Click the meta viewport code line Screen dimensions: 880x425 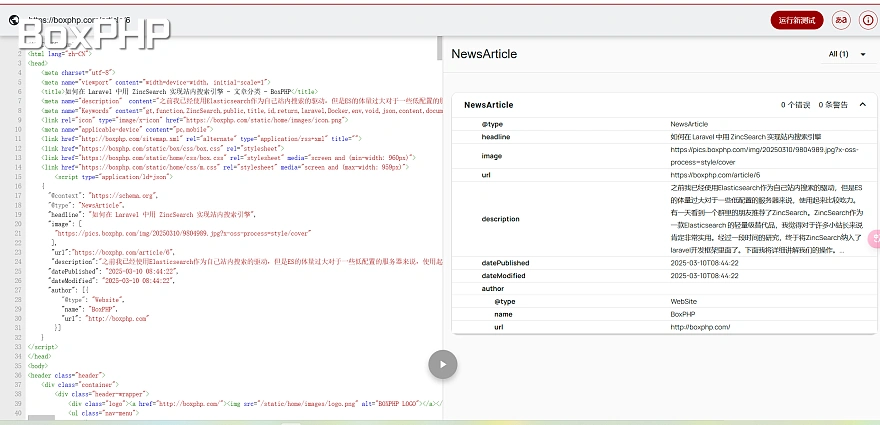pos(157,82)
